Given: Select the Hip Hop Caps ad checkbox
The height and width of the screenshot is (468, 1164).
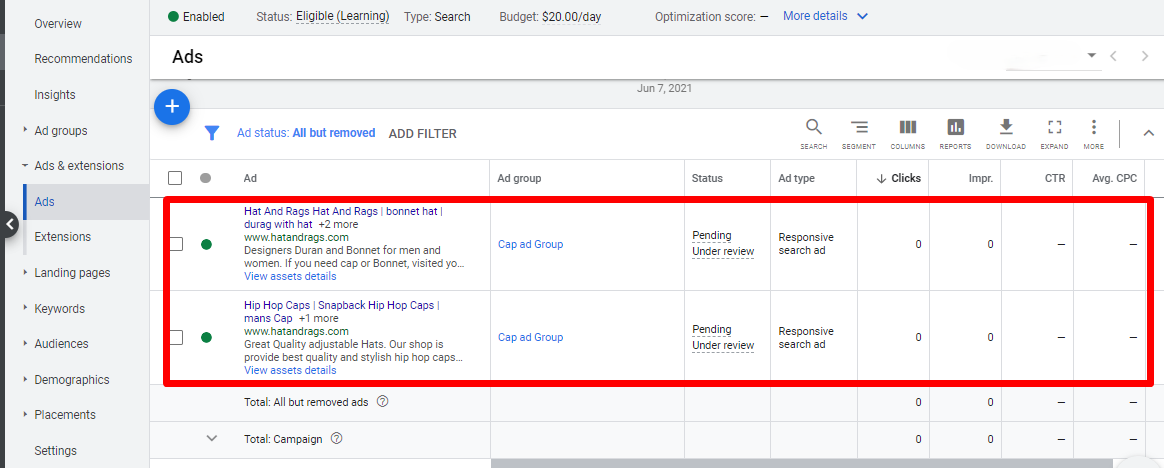Looking at the screenshot, I should click(x=175, y=338).
